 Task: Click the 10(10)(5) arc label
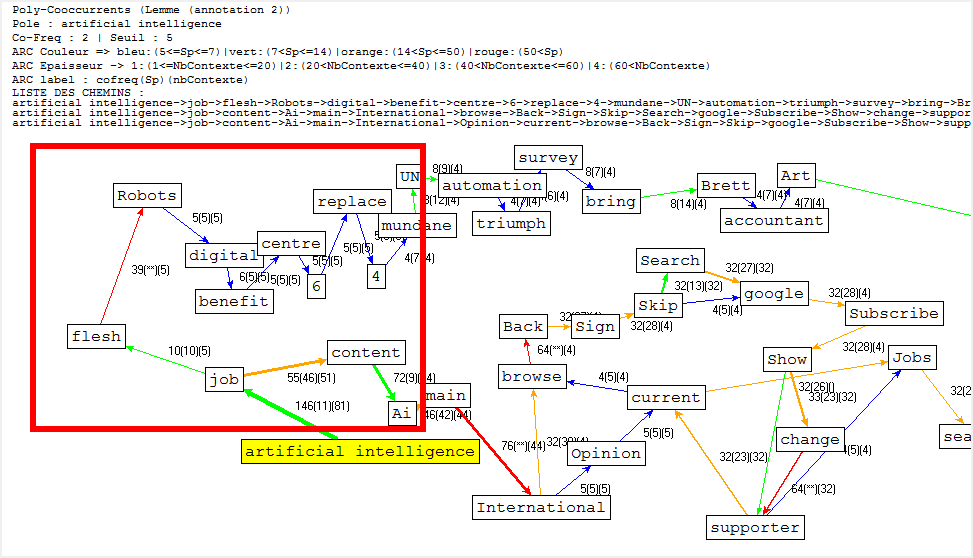[x=189, y=351]
